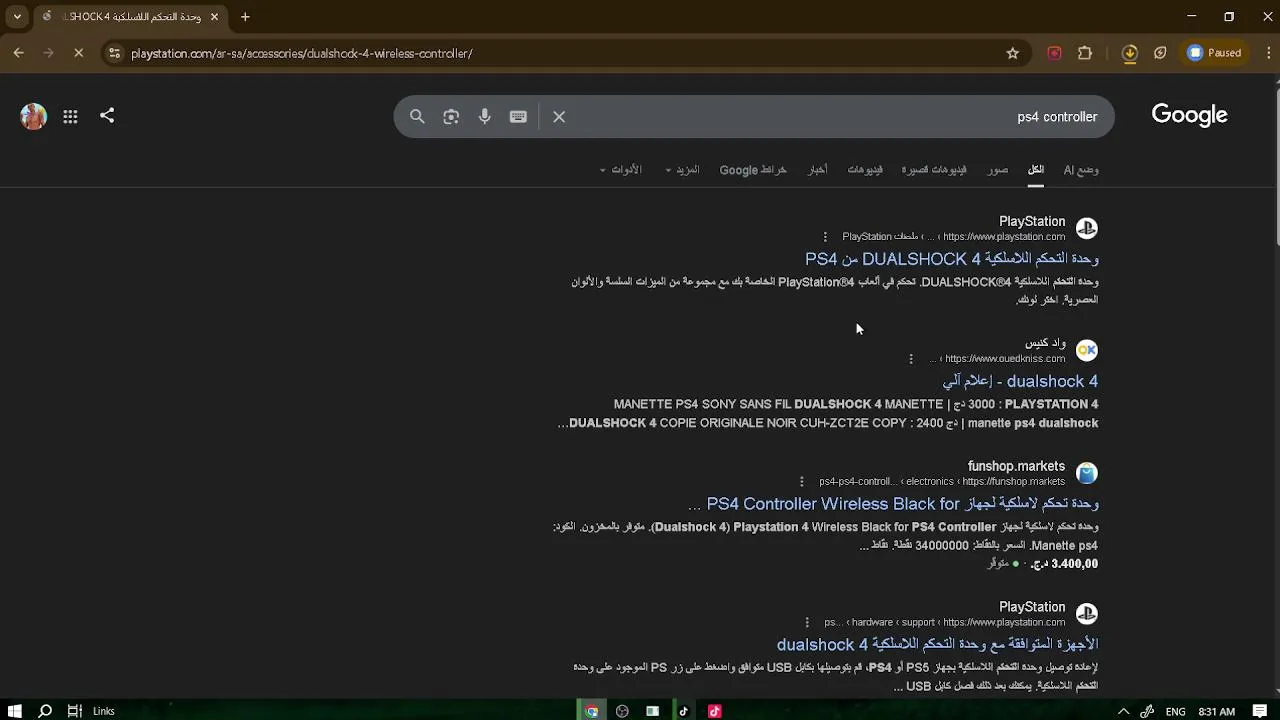This screenshot has width=1280, height=720.
Task: Switch to فيديوهات (Videos) tab
Action: [x=865, y=170]
